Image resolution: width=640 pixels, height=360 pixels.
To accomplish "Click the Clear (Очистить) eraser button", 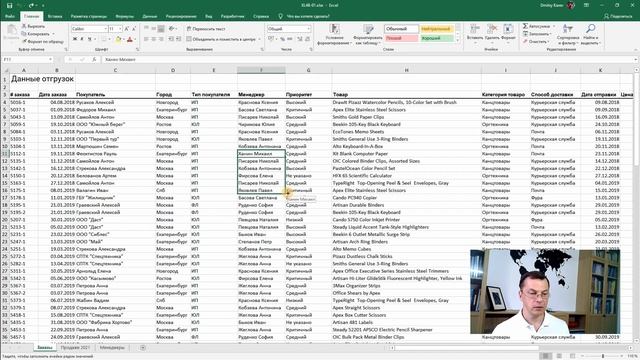I will [535, 42].
